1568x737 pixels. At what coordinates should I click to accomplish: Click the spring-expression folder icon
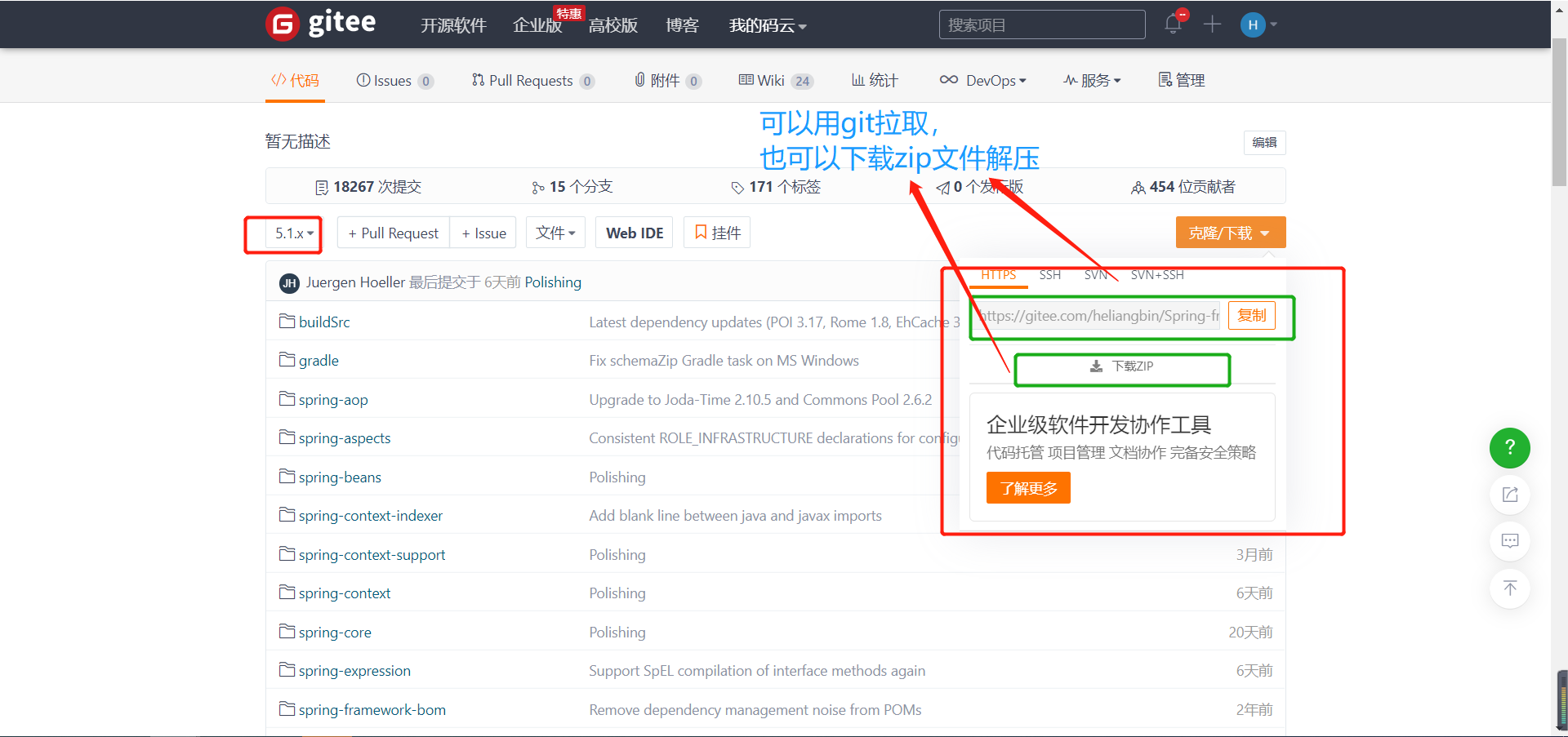click(x=287, y=669)
